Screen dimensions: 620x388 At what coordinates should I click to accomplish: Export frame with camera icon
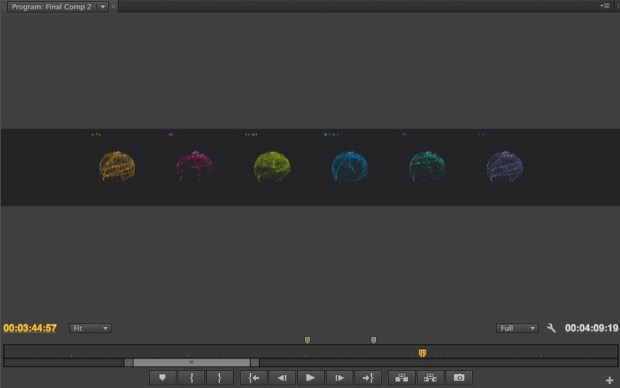[x=459, y=378]
